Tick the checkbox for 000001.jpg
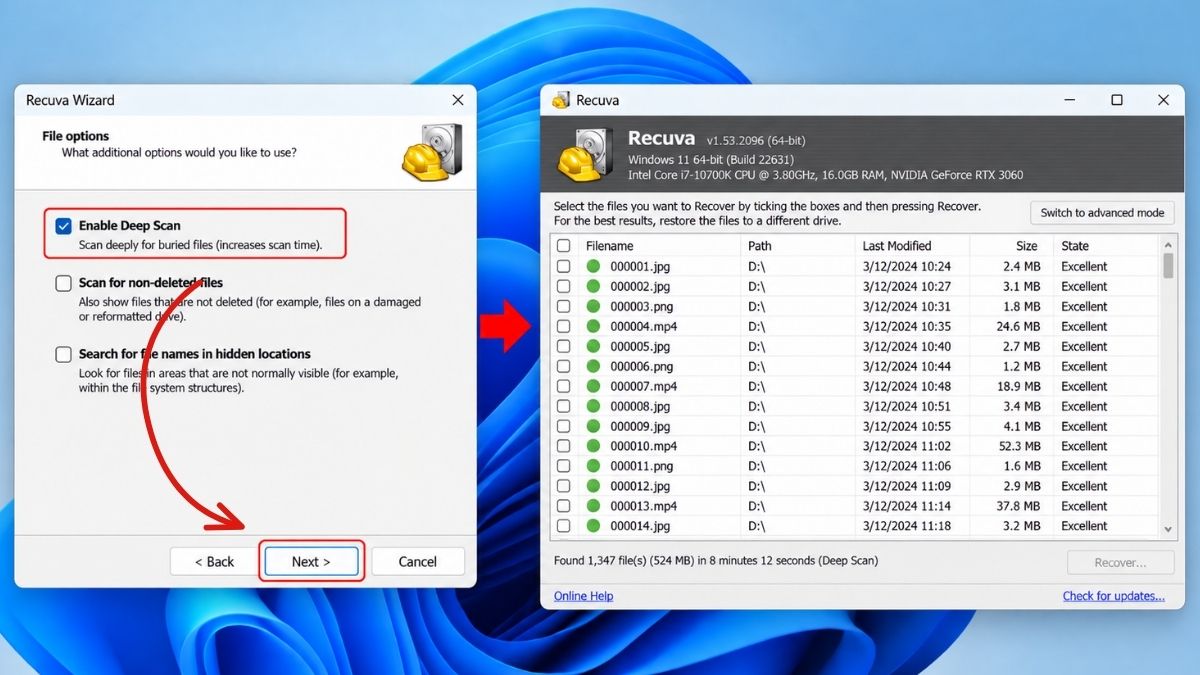Screen dimensions: 1200x675 pos(564,266)
